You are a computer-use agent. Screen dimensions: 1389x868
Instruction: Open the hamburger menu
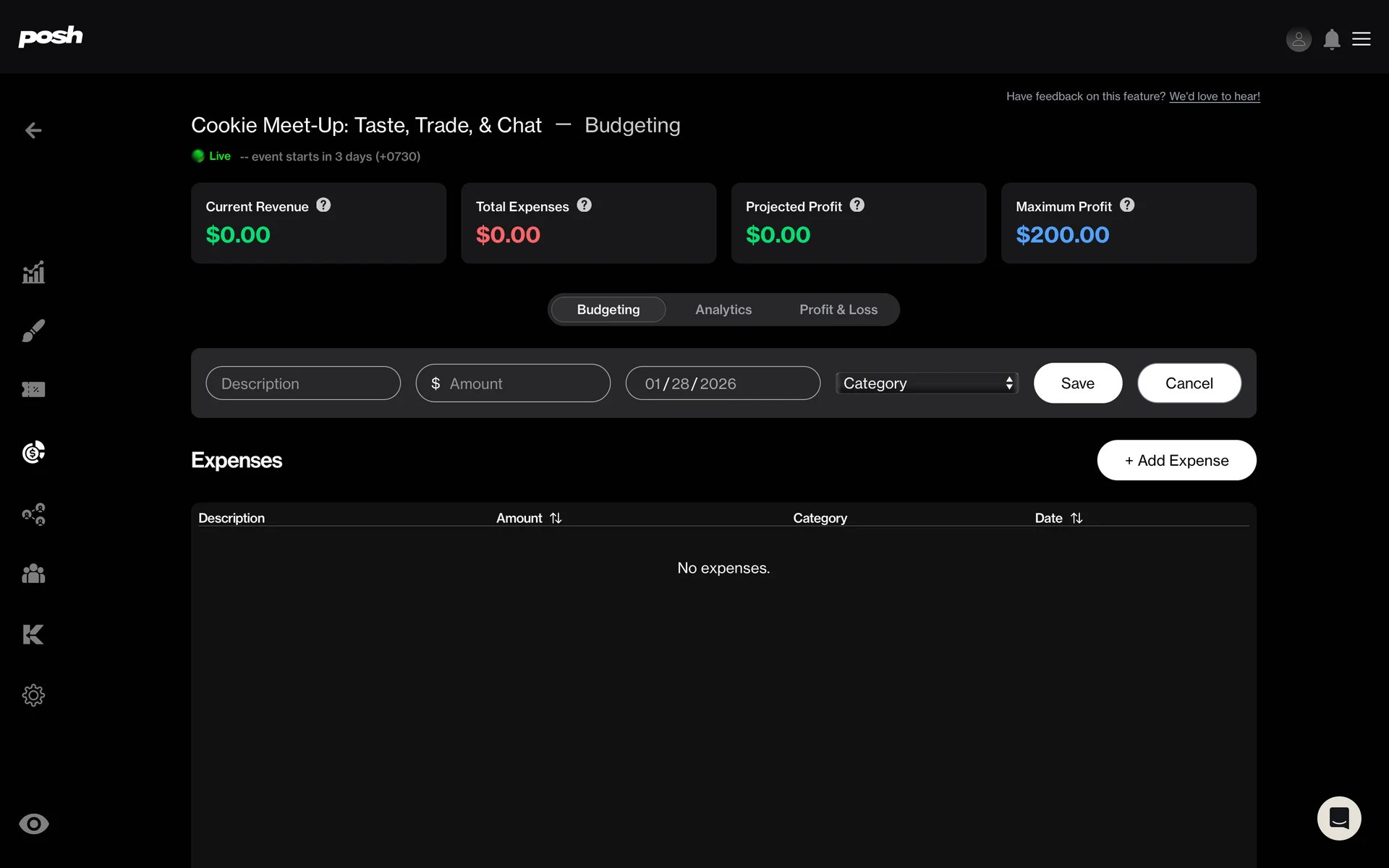tap(1361, 39)
